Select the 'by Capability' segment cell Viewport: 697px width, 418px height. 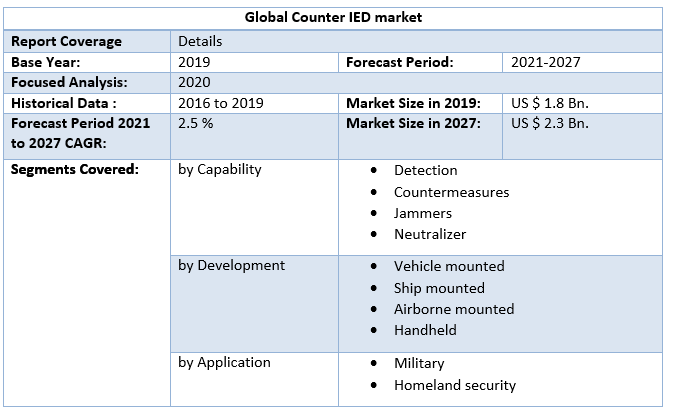point(219,169)
